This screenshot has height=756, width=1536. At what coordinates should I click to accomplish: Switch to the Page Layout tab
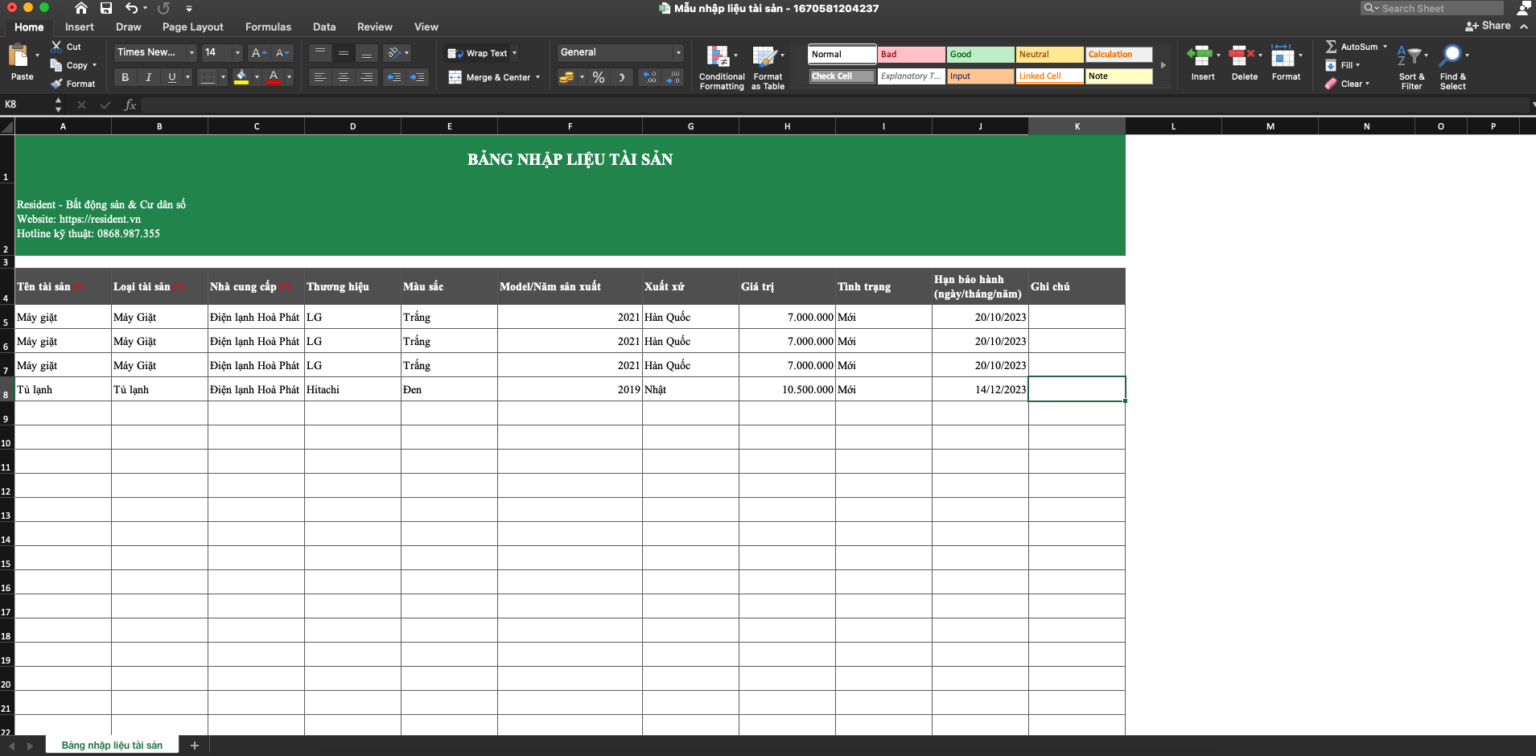pyautogui.click(x=193, y=27)
